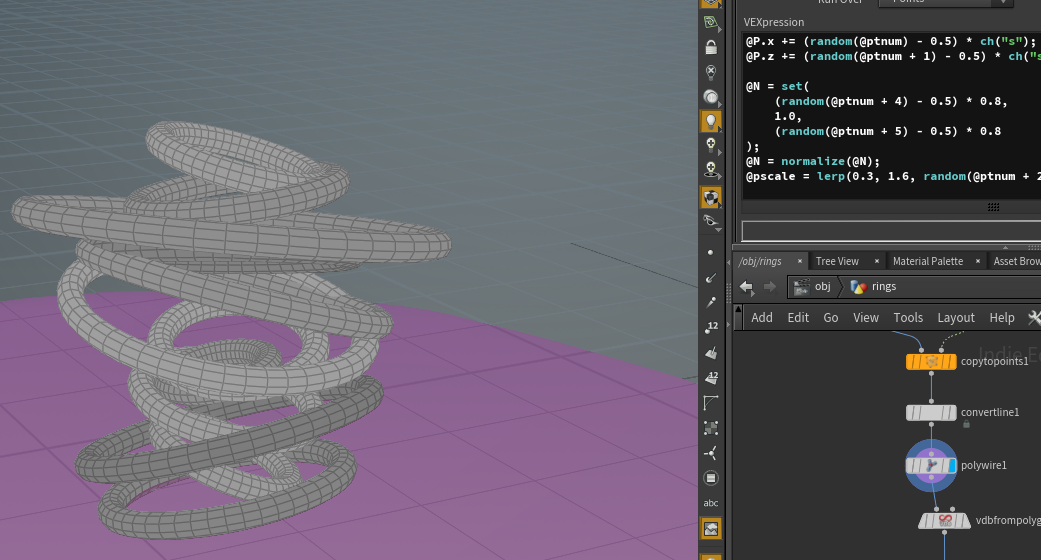Toggle the primitive hulls curve icon
Viewport: 1041px width, 560px height.
710,403
